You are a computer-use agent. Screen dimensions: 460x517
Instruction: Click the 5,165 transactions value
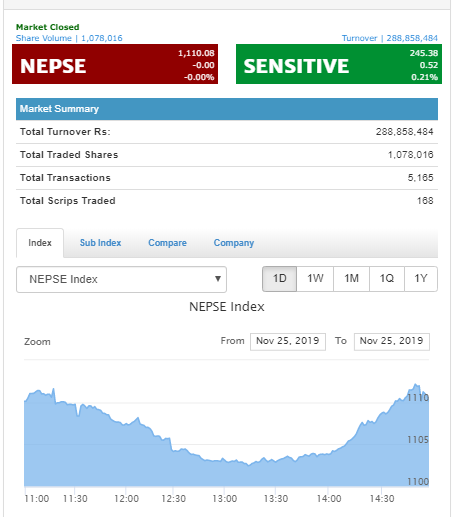coord(420,178)
